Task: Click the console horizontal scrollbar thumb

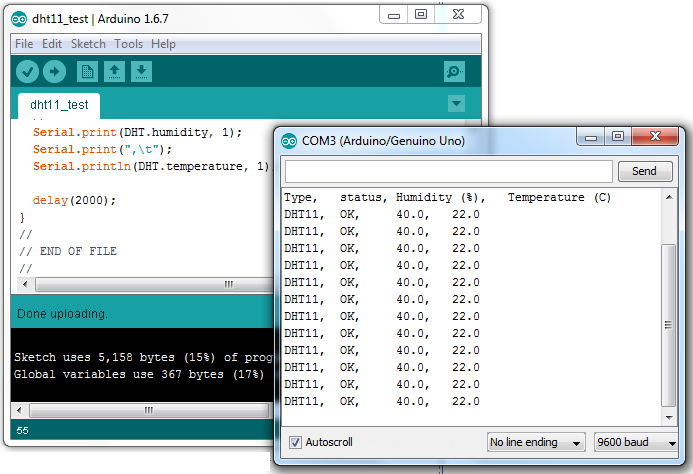Action: click(149, 411)
